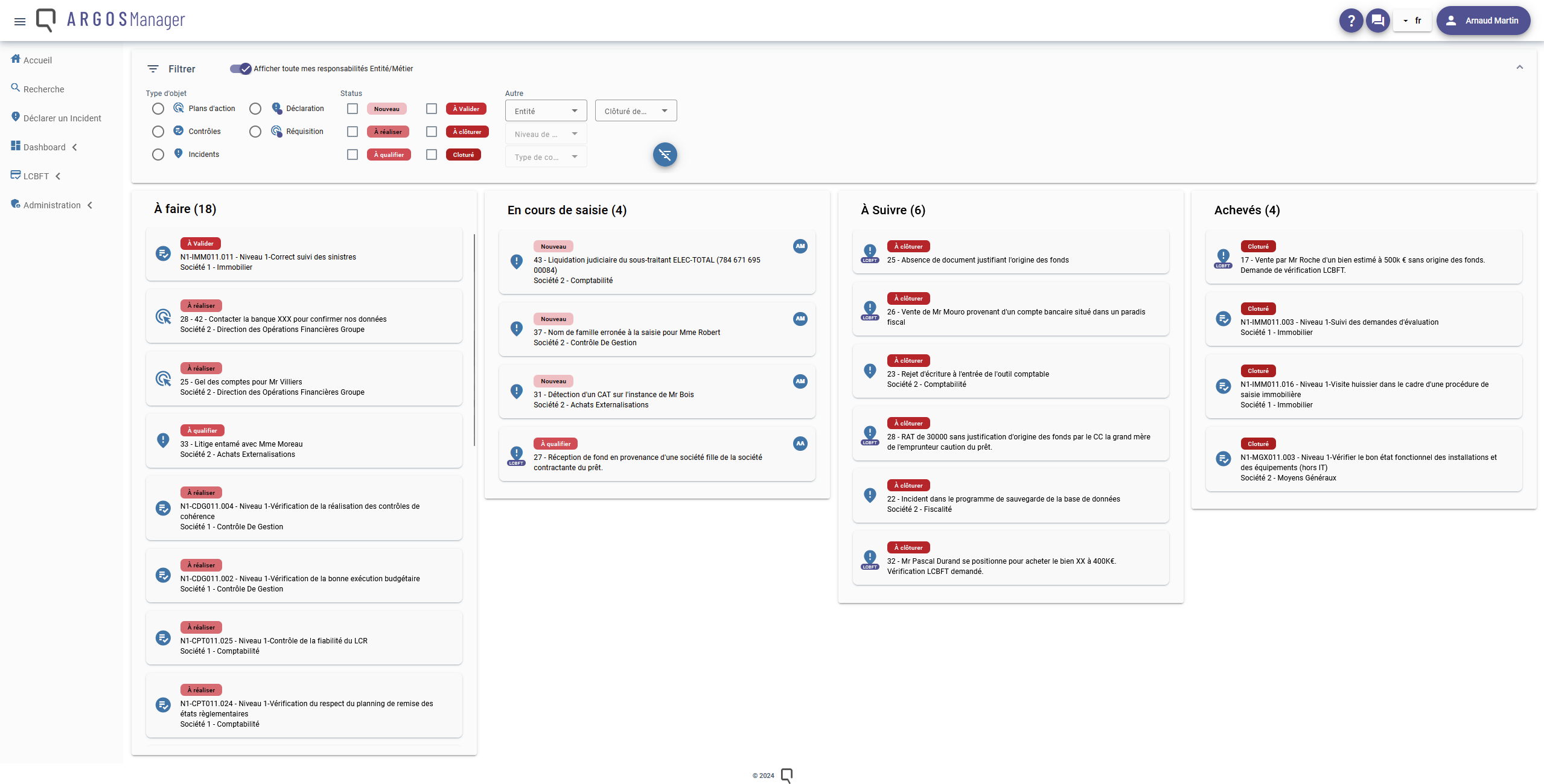Open Recherche in the sidebar
This screenshot has width=1544, height=784.
point(43,89)
